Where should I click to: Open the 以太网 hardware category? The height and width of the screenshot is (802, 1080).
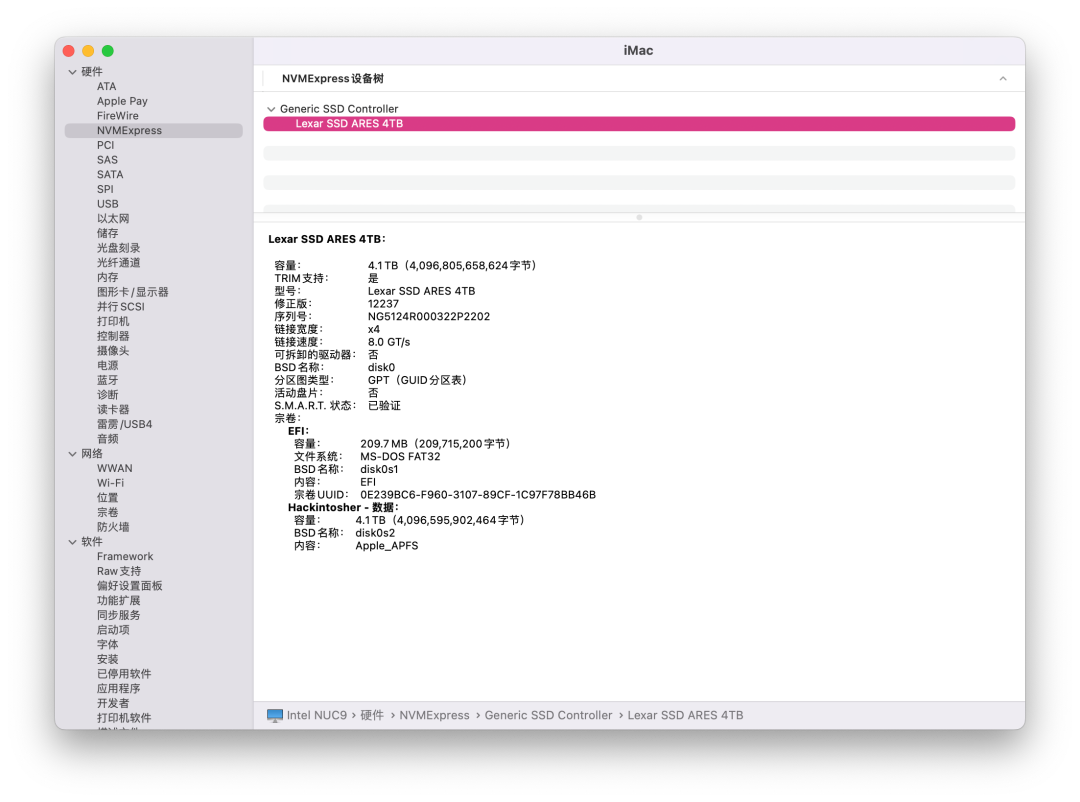click(113, 218)
